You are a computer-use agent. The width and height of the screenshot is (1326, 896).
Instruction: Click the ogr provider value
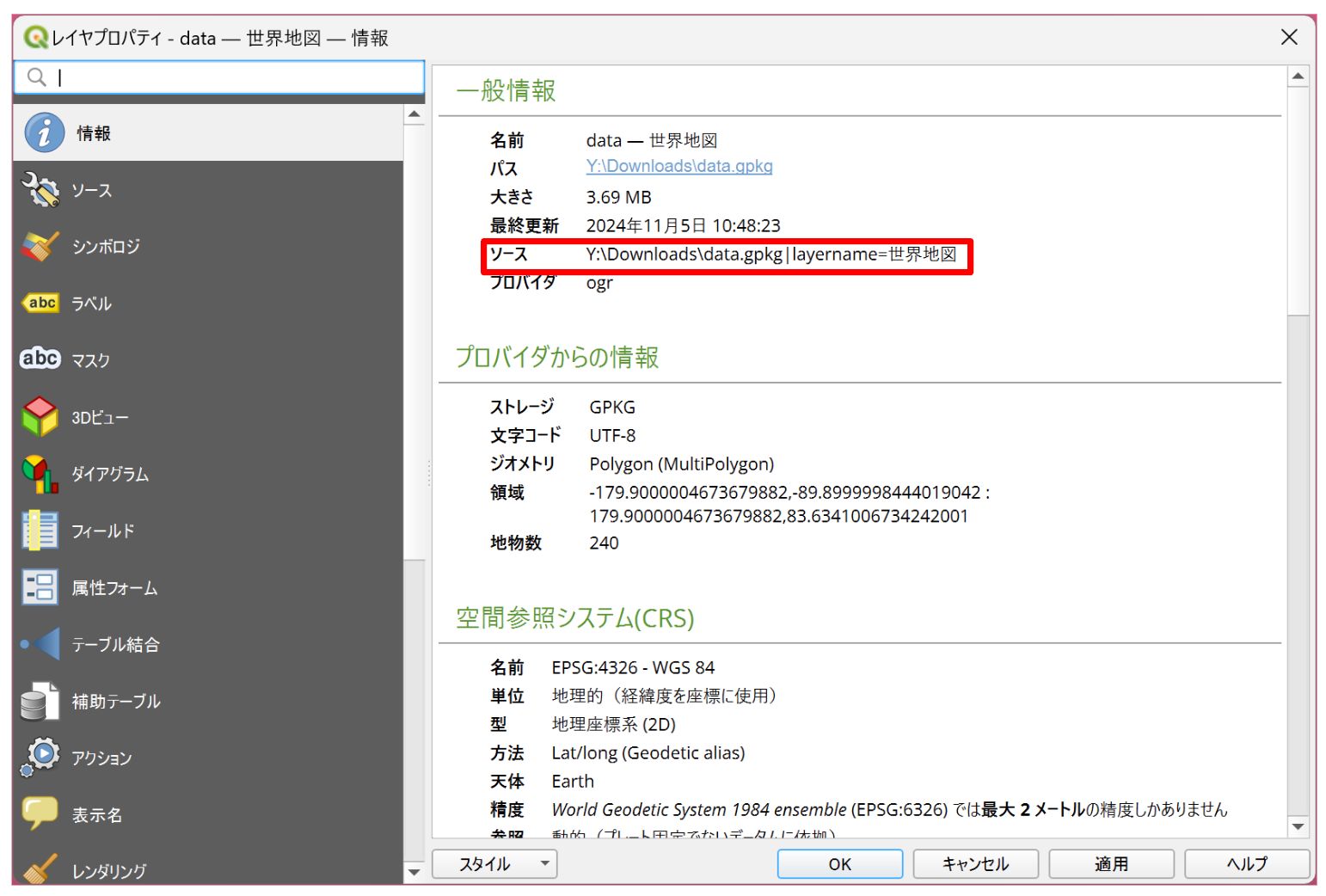[x=599, y=283]
